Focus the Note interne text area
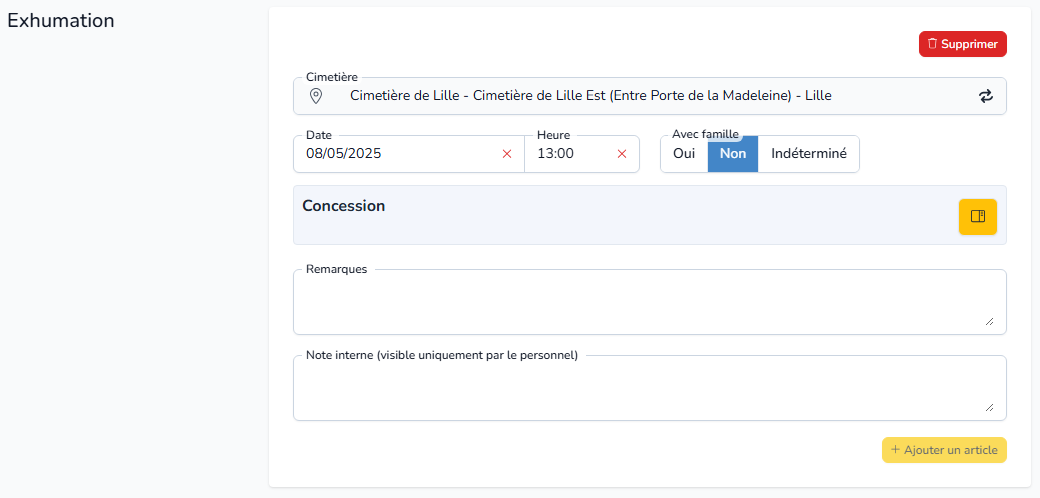The width and height of the screenshot is (1040, 498). (x=650, y=388)
